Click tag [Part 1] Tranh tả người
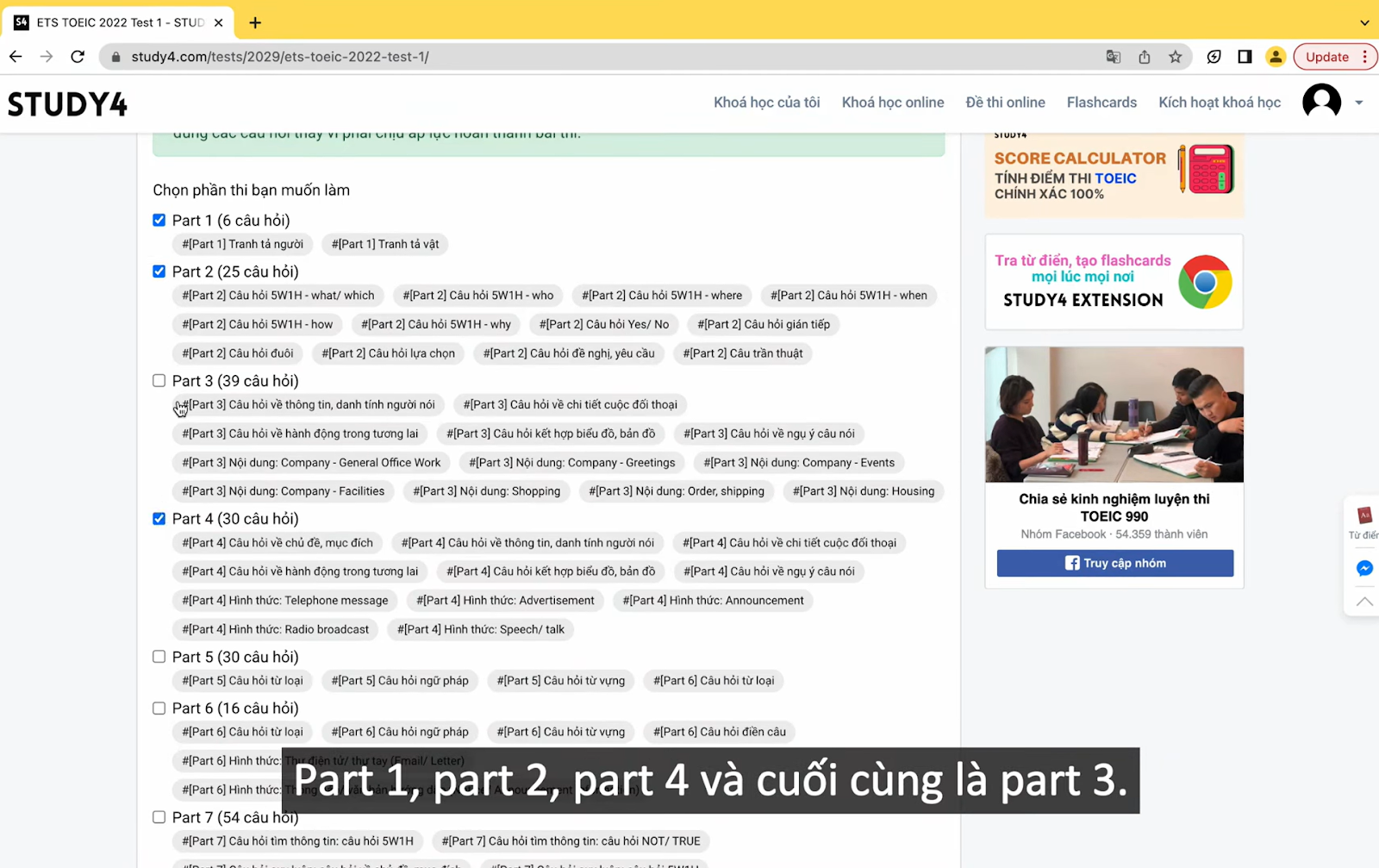 pyautogui.click(x=243, y=245)
